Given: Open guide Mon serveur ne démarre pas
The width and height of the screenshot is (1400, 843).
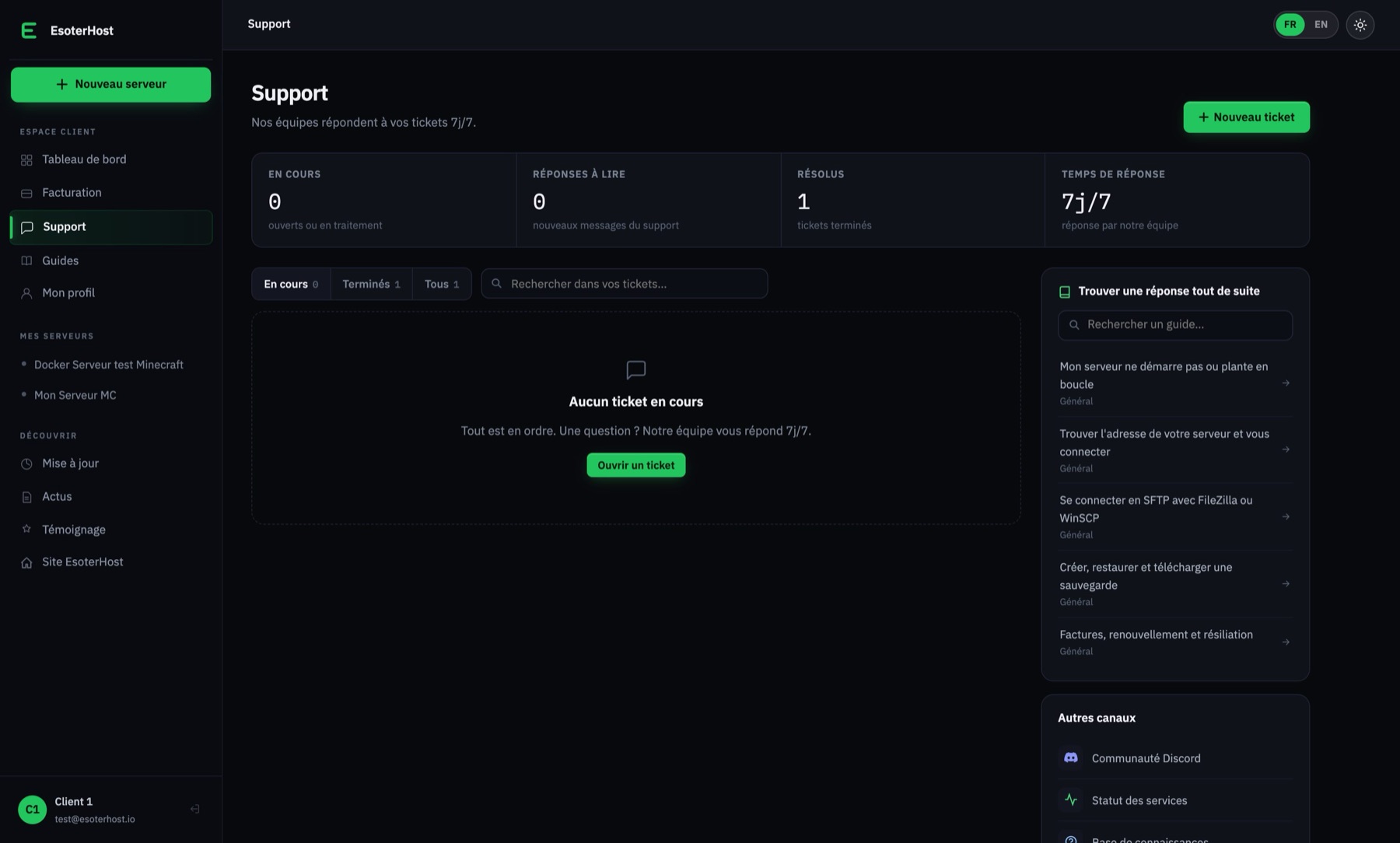Looking at the screenshot, I should tap(1174, 383).
